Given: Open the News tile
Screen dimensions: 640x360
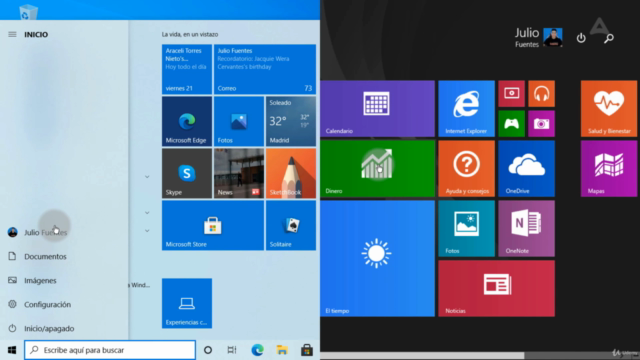Looking at the screenshot, I should [239, 173].
